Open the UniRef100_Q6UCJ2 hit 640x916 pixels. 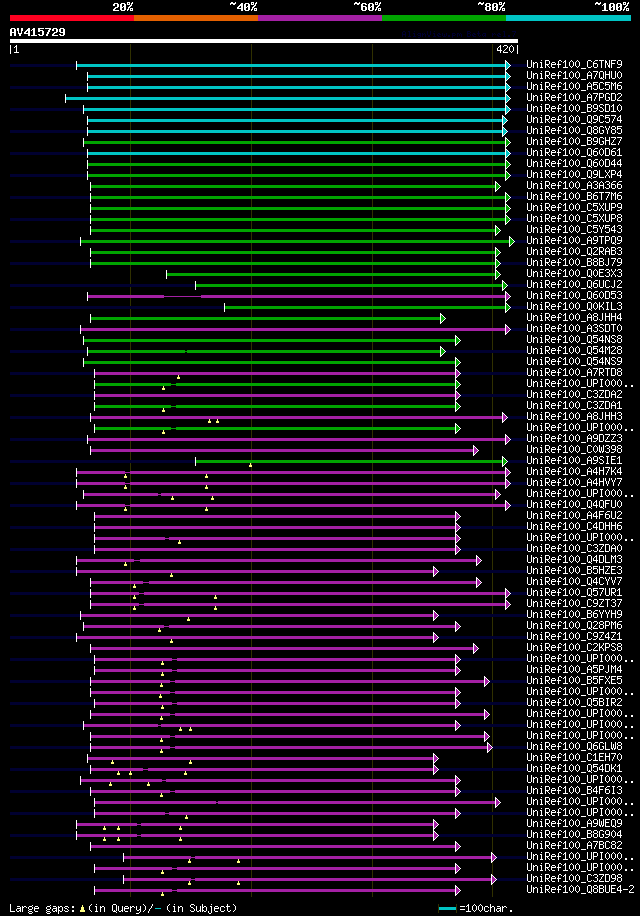click(x=575, y=284)
